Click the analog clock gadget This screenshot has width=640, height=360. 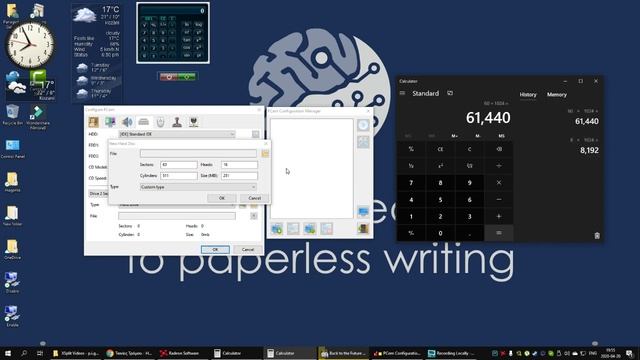(x=29, y=45)
